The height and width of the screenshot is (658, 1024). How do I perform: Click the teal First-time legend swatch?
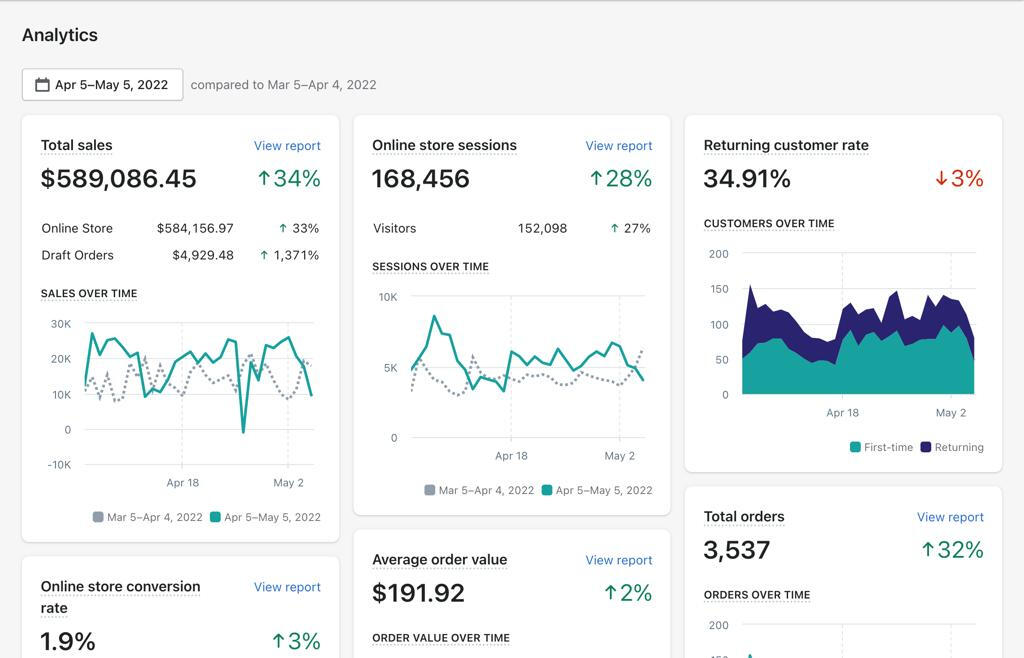pyautogui.click(x=856, y=447)
